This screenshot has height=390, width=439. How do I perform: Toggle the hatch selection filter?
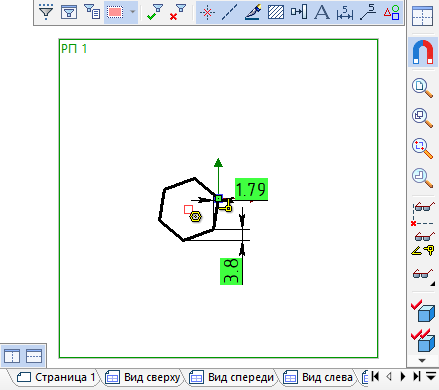pyautogui.click(x=276, y=12)
